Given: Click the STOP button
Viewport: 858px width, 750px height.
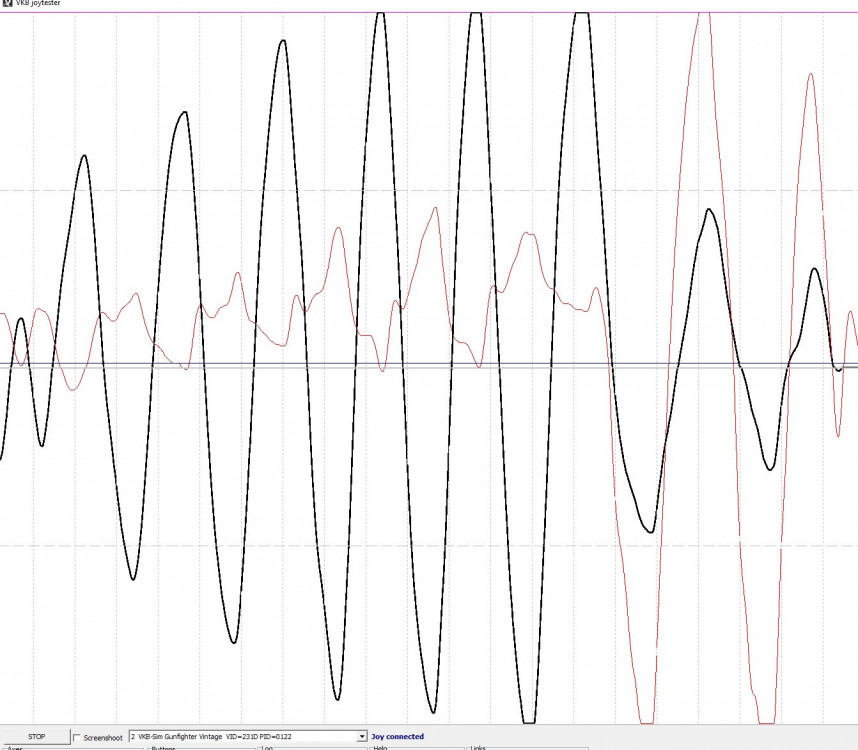Looking at the screenshot, I should (36, 736).
